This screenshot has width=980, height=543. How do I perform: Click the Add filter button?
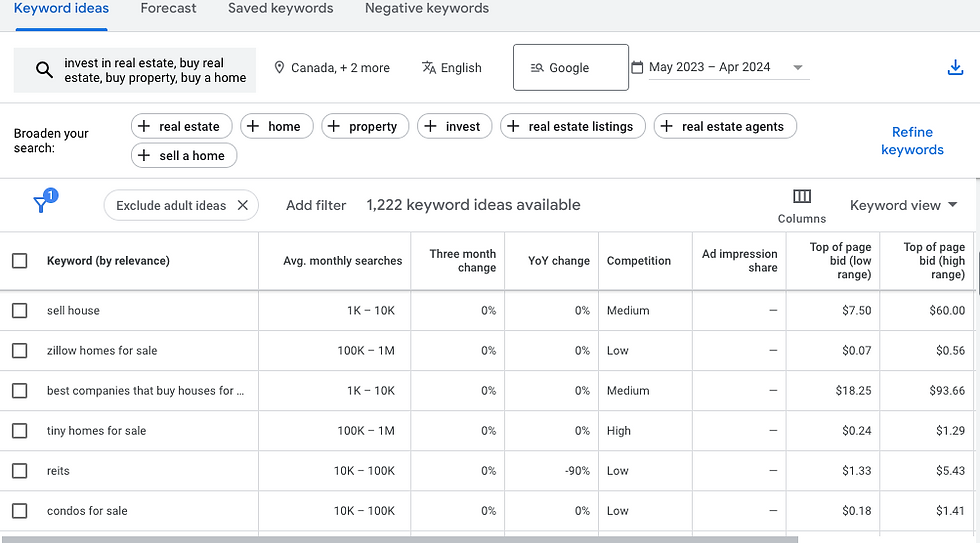[316, 205]
